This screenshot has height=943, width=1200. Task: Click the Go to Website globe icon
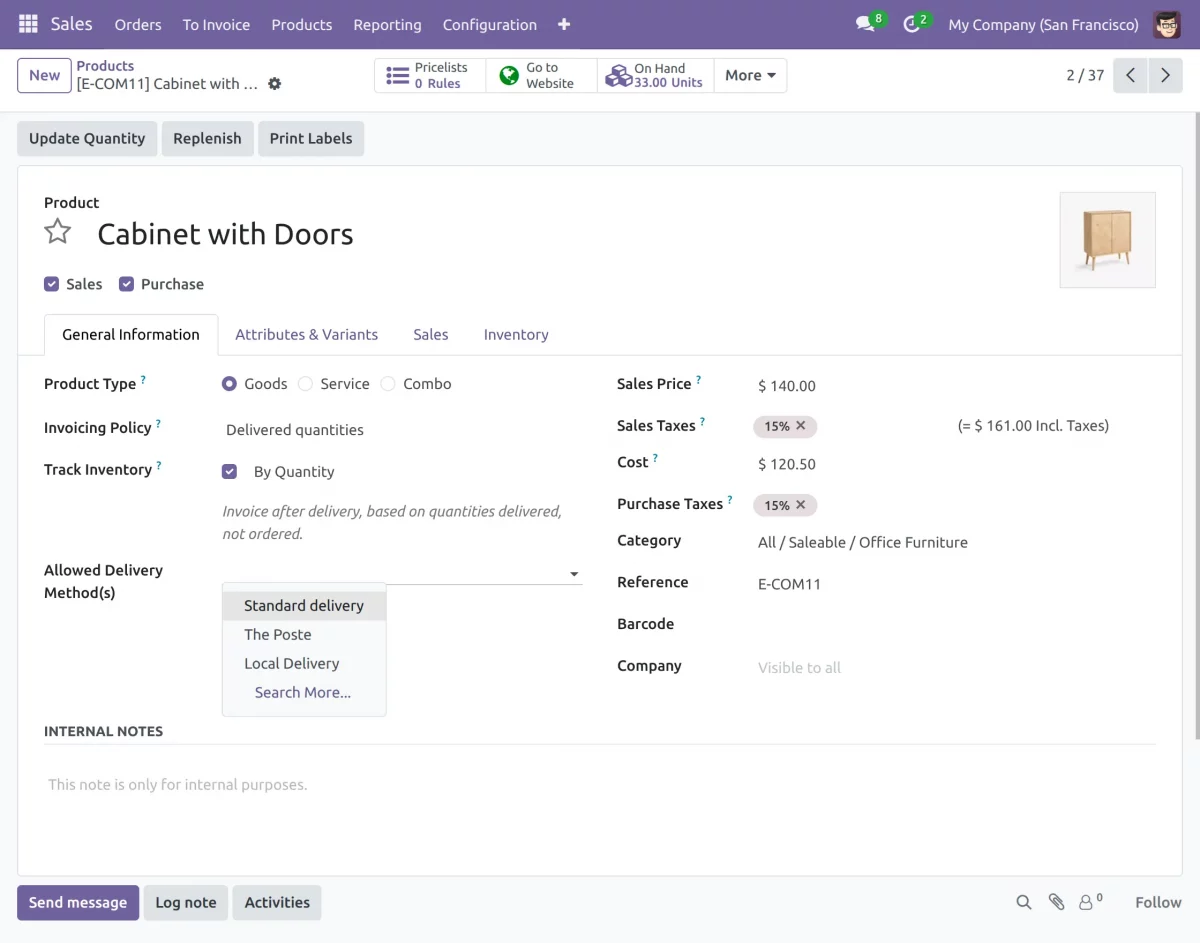coord(510,75)
